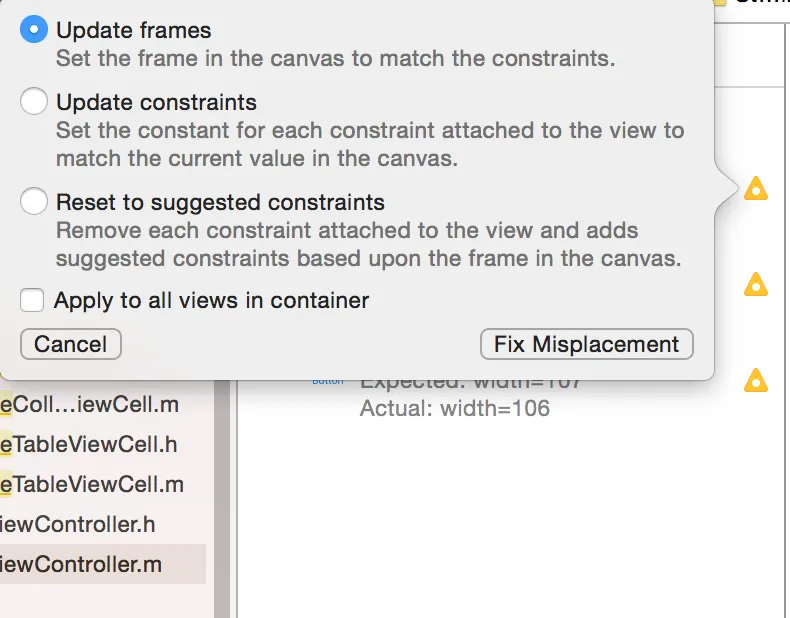Click the warning triangle the popover points to
The image size is (790, 618).
[x=756, y=188]
